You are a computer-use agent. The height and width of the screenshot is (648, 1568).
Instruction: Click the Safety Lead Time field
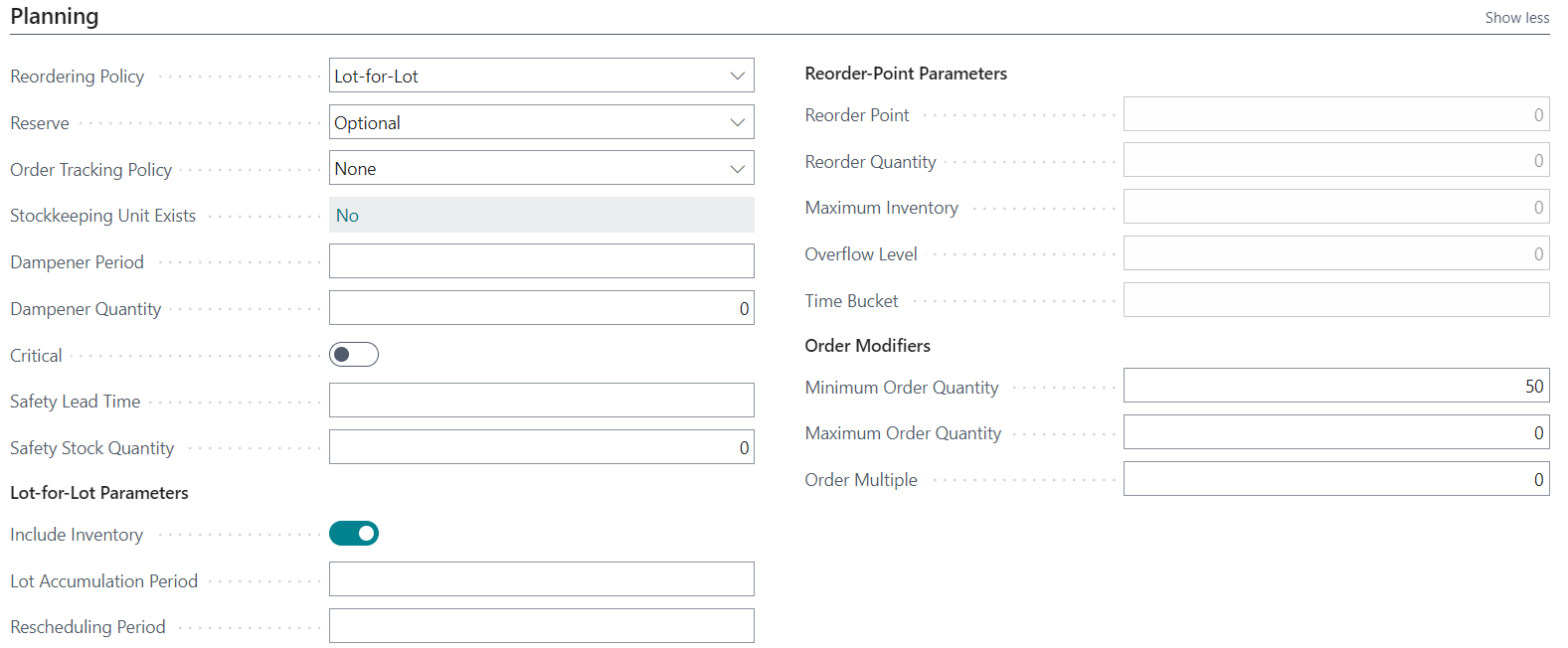(x=540, y=400)
